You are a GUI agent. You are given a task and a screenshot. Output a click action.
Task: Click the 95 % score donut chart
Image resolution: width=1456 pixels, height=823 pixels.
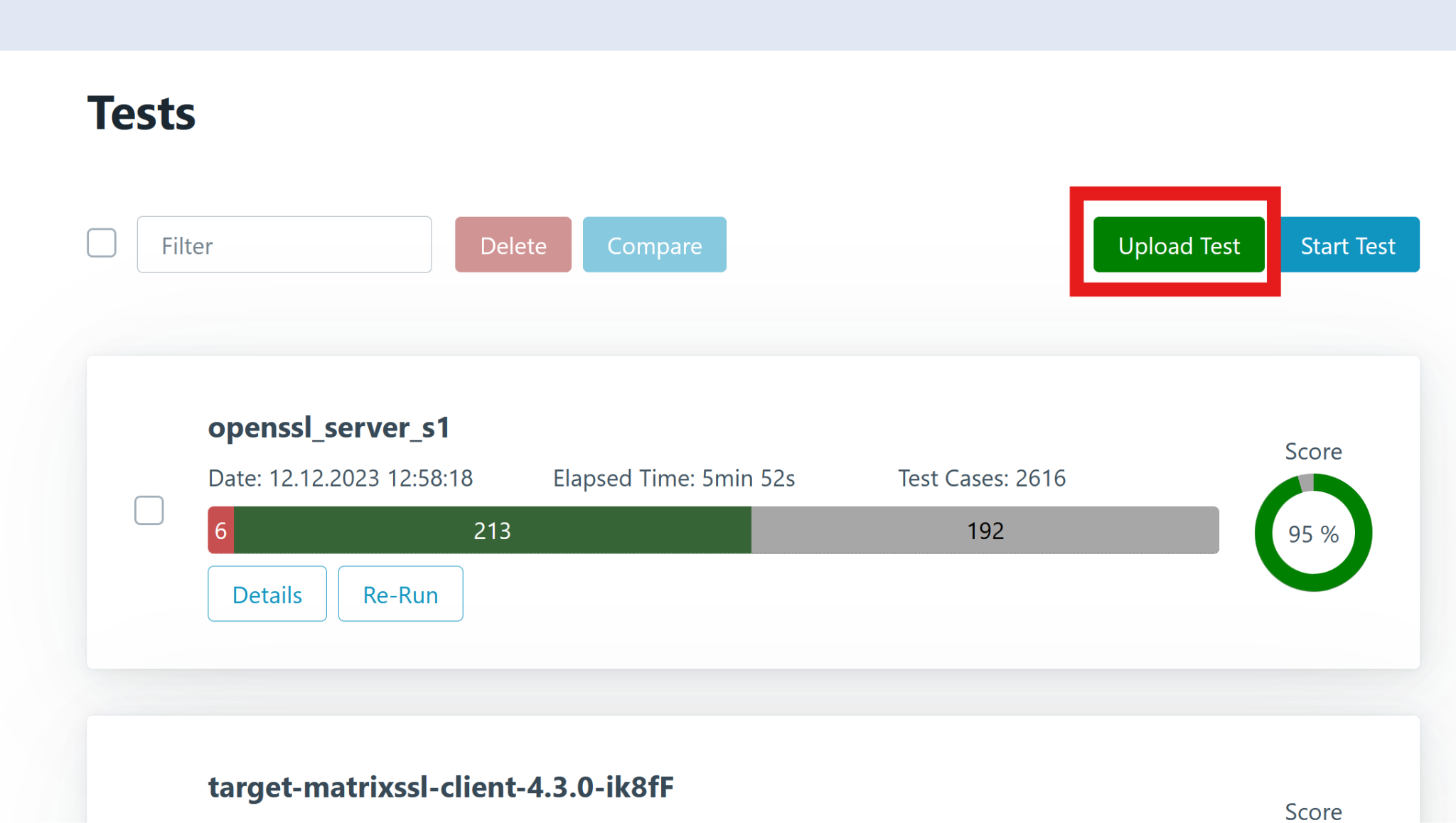click(1314, 533)
